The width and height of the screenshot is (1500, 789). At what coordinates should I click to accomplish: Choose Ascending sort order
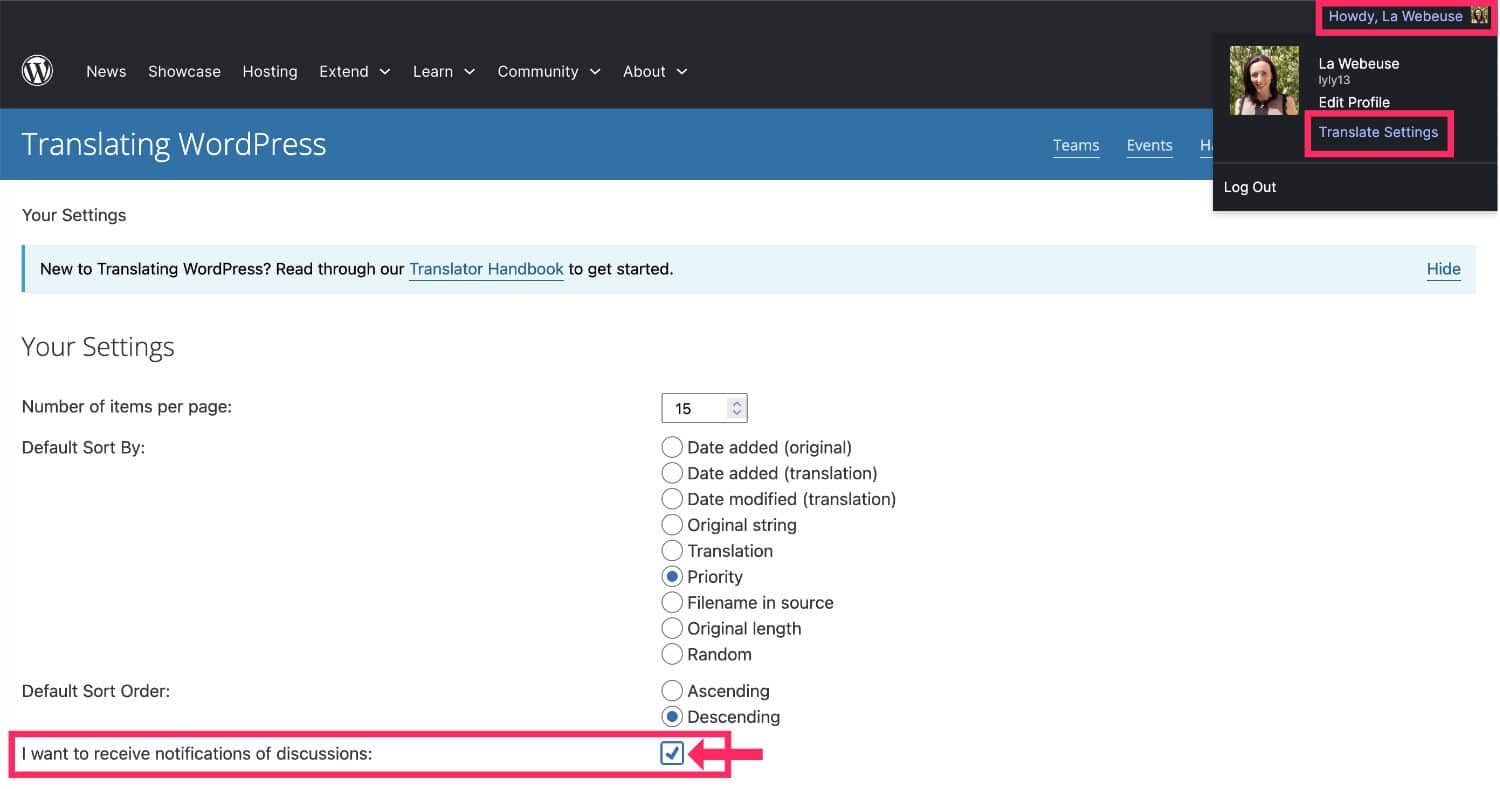pos(672,691)
